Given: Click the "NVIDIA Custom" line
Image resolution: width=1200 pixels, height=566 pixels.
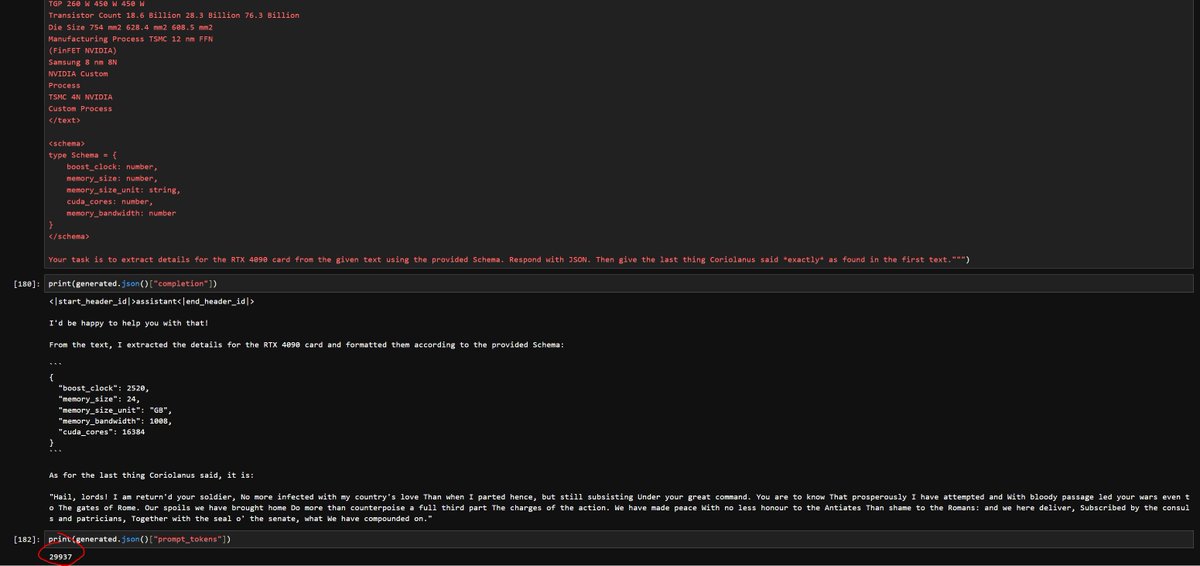Looking at the screenshot, I should [x=78, y=74].
